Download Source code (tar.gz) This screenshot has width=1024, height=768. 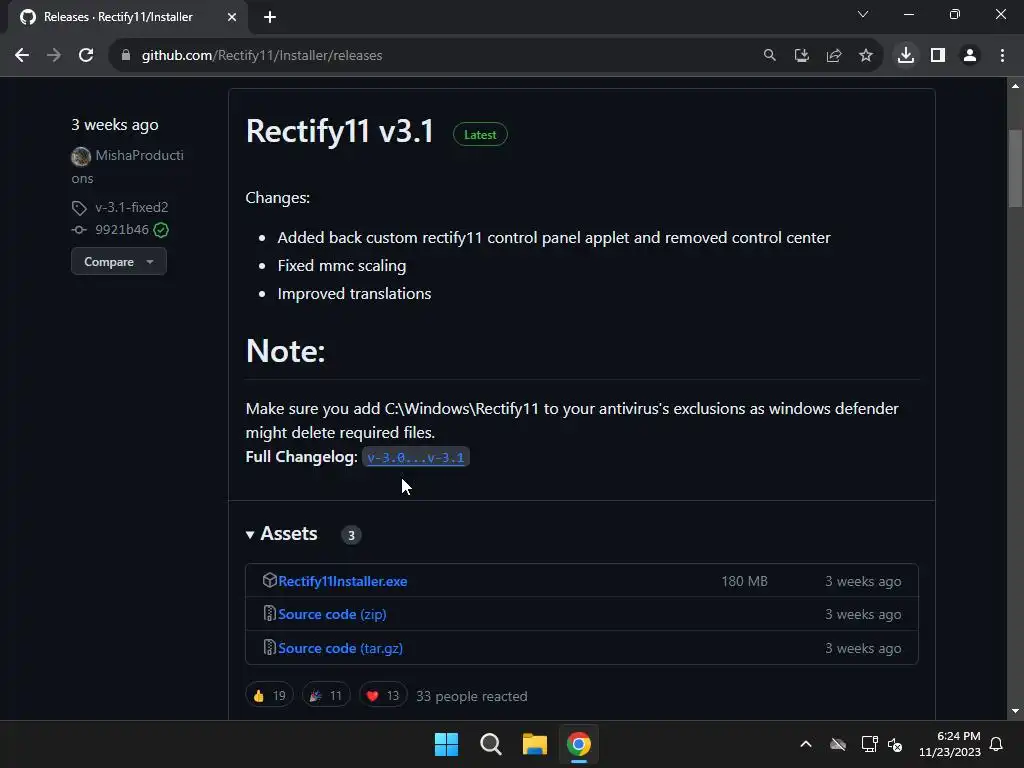click(340, 648)
